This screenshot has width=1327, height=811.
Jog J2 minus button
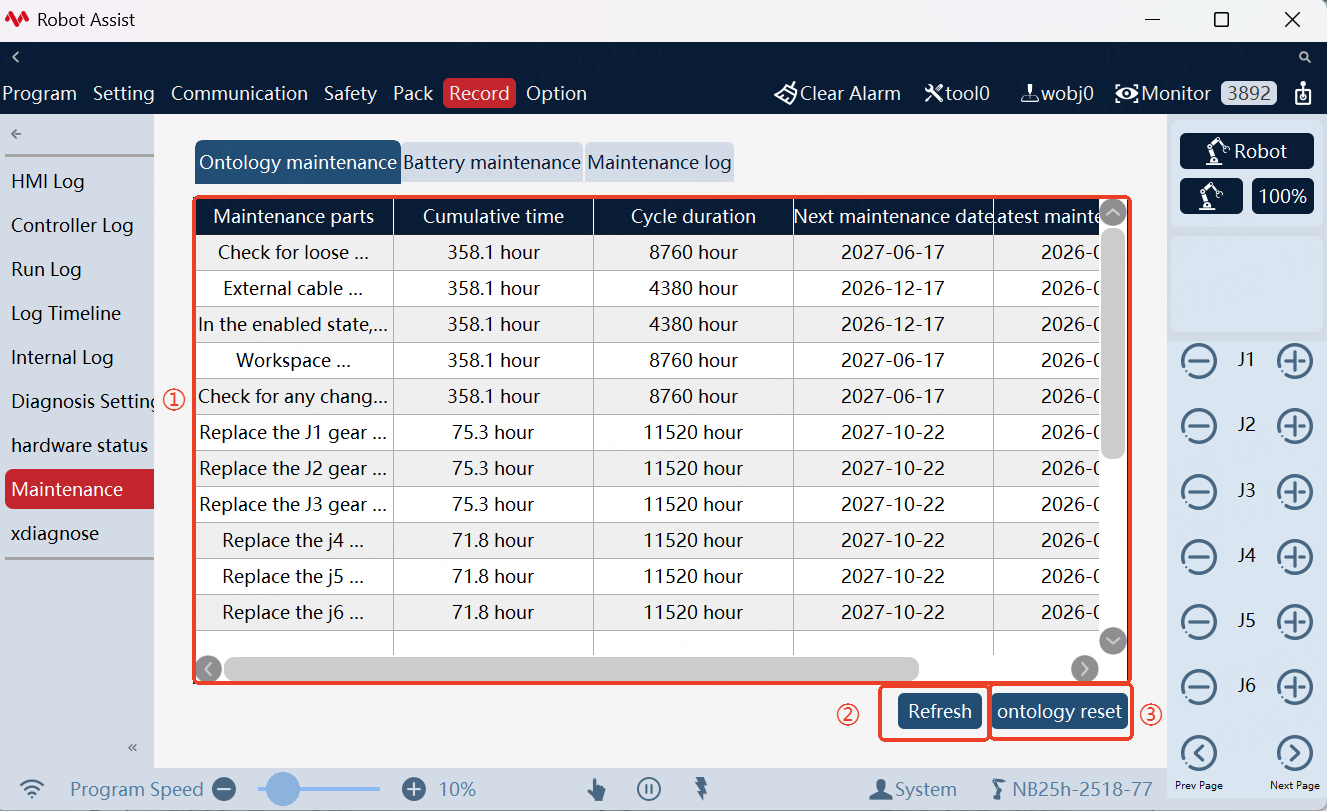click(x=1199, y=426)
